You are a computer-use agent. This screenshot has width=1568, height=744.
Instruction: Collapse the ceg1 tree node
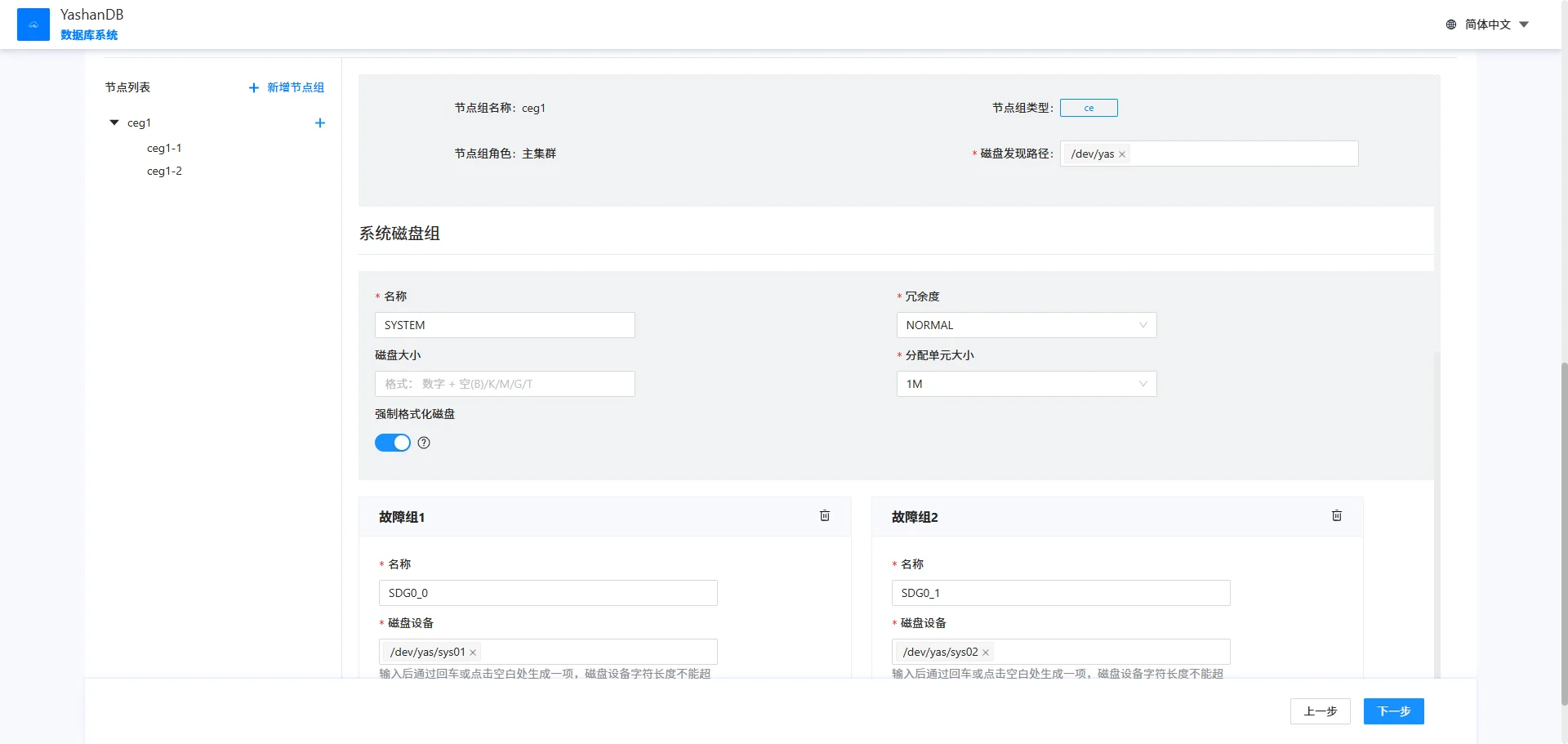(114, 123)
